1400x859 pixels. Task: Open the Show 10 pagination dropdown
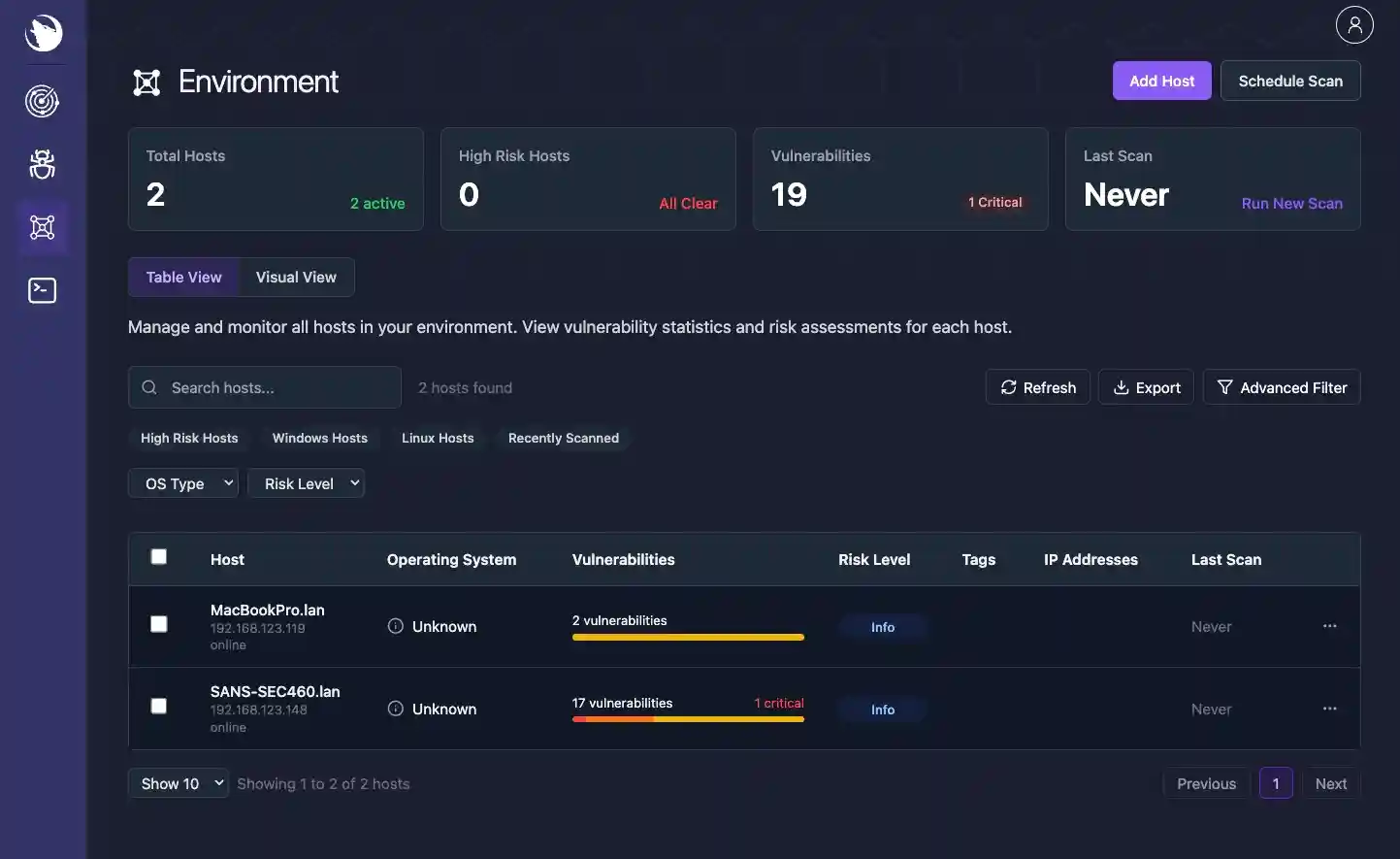pos(178,783)
